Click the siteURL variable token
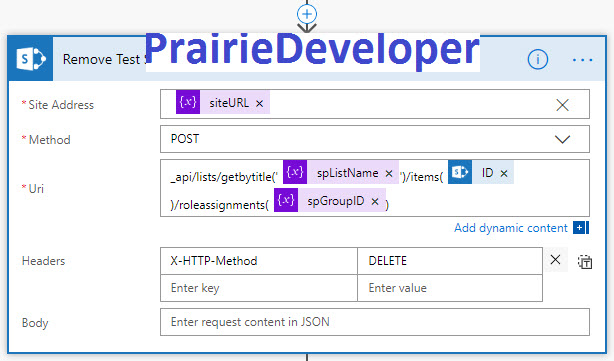This screenshot has width=614, height=361. (x=222, y=102)
